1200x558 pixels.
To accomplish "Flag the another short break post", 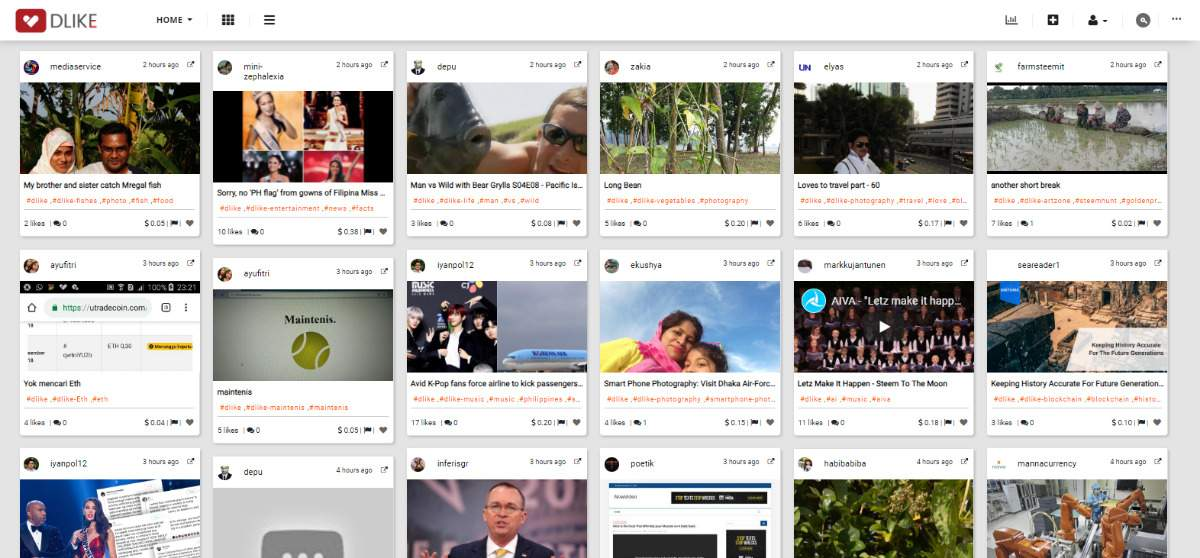I will tap(1143, 224).
